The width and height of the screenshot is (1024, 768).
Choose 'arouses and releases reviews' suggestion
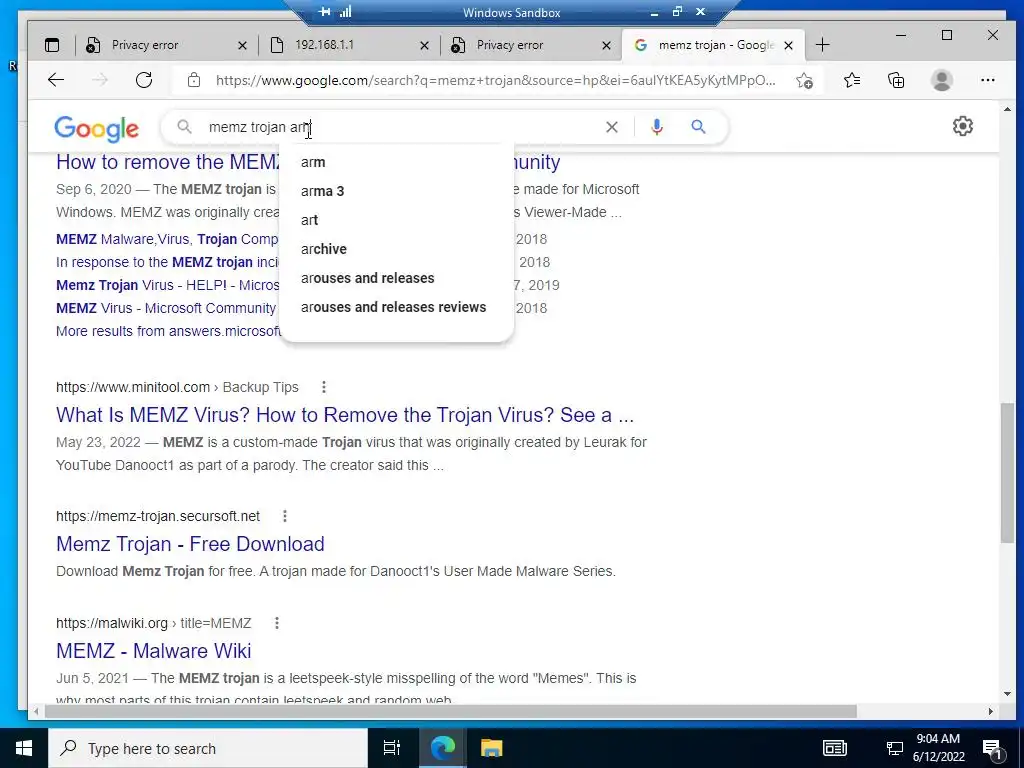pos(396,307)
